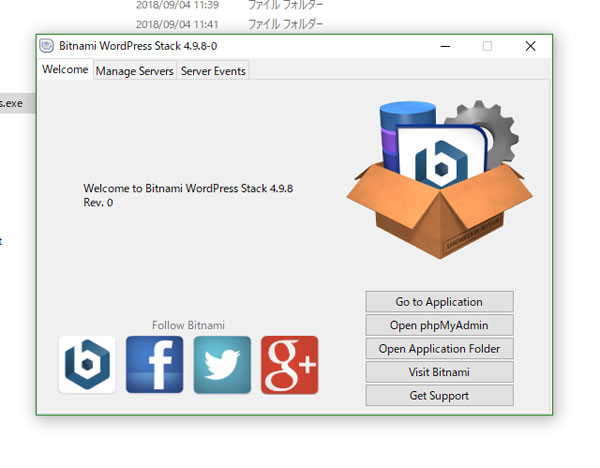
Task: Click the Welcome to Bitnami WordPress Stack text
Action: [188, 195]
